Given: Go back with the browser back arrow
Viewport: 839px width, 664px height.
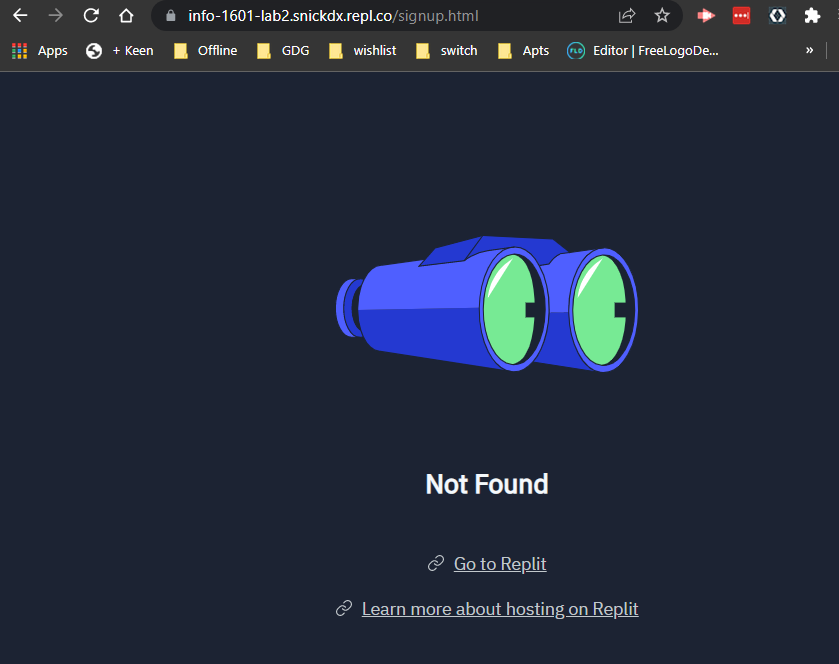Looking at the screenshot, I should point(20,16).
